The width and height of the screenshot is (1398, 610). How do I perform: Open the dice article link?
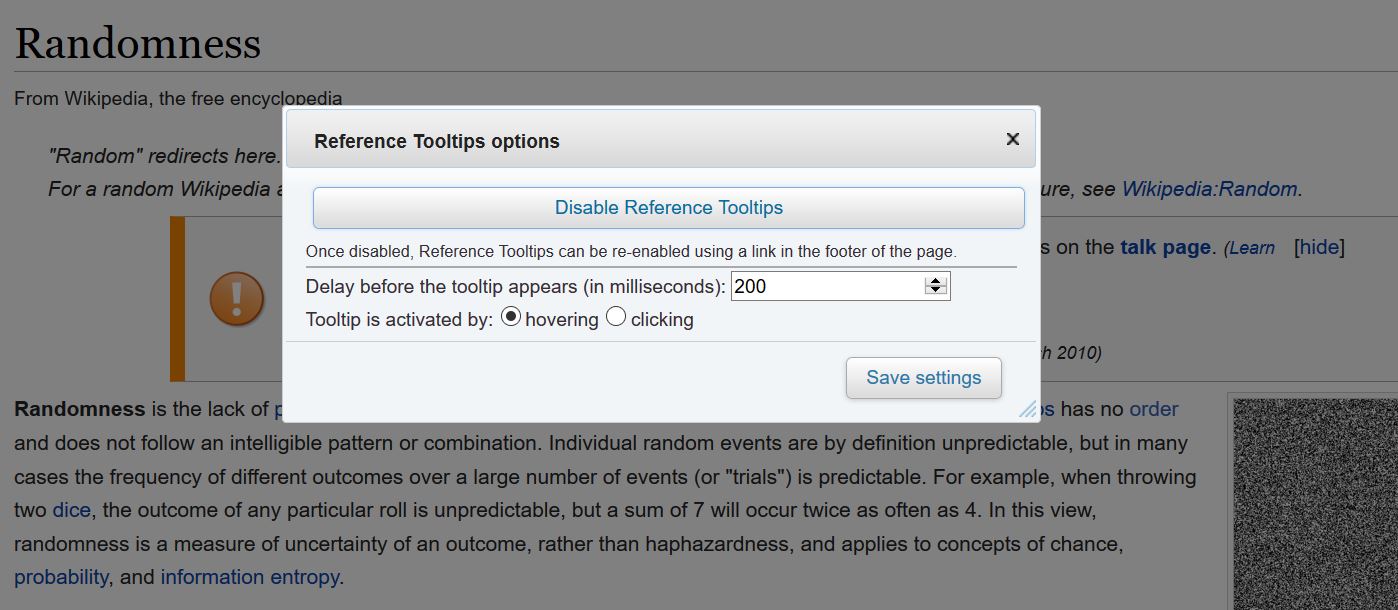tap(71, 510)
